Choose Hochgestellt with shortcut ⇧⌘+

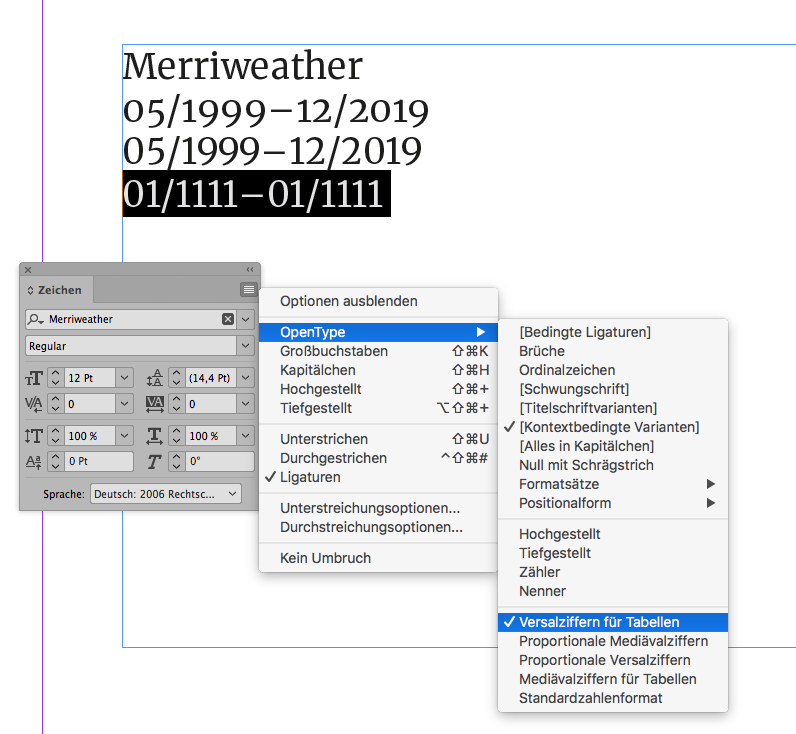point(378,389)
